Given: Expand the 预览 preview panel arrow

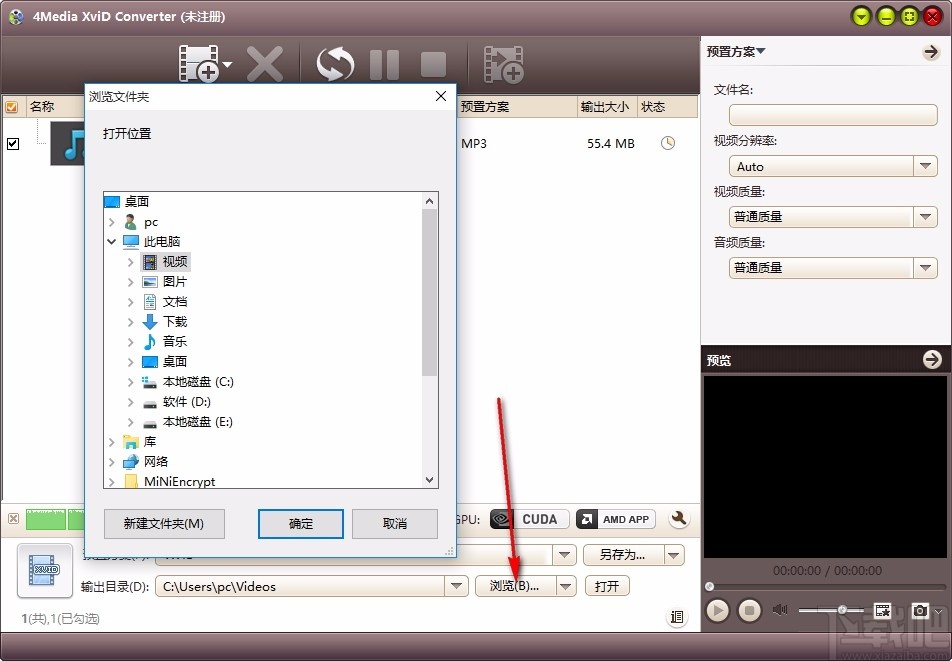Looking at the screenshot, I should (932, 359).
